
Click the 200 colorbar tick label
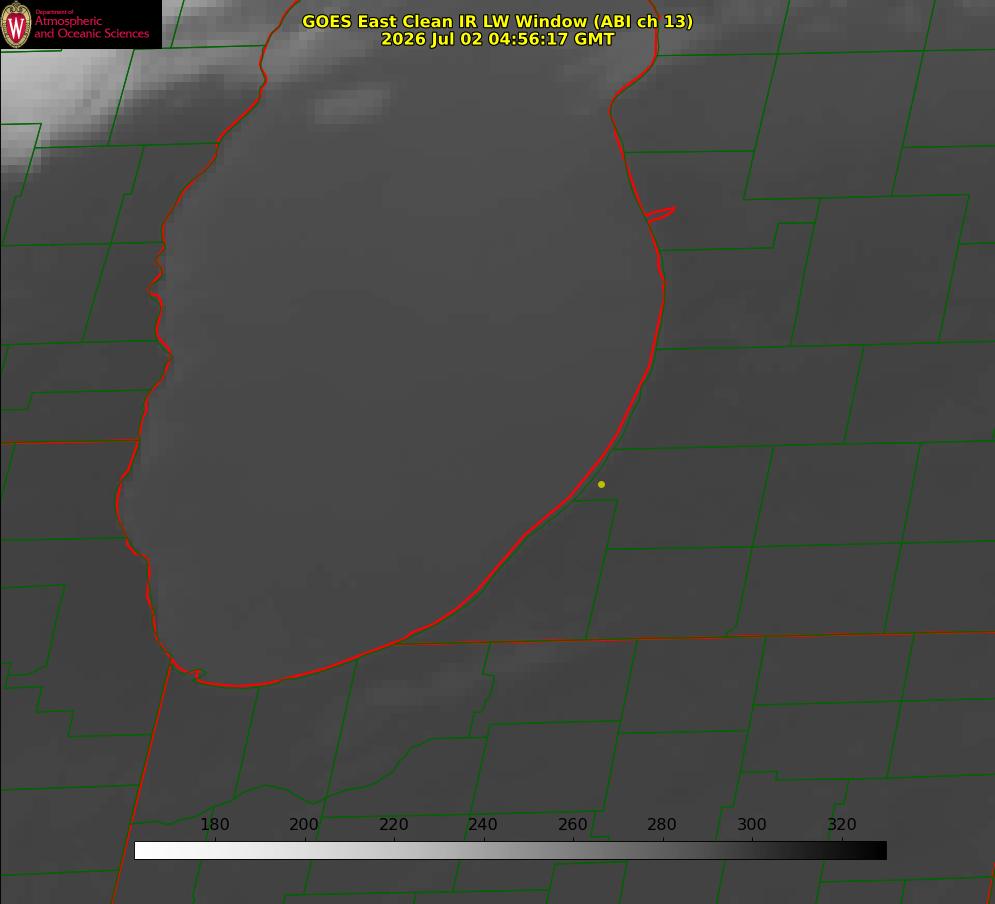[304, 824]
